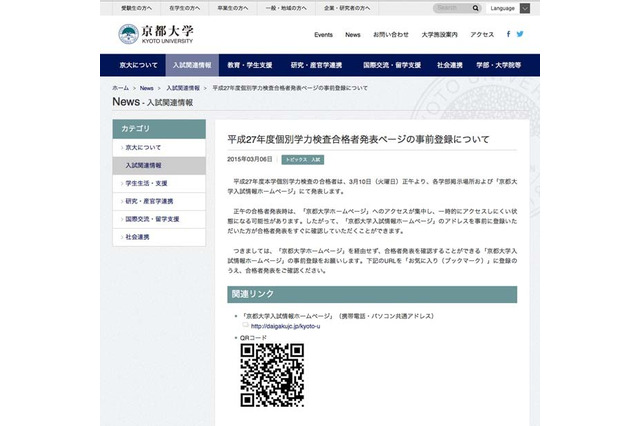
Task: Open 社会連携 in category sidebar
Action: pyautogui.click(x=159, y=237)
